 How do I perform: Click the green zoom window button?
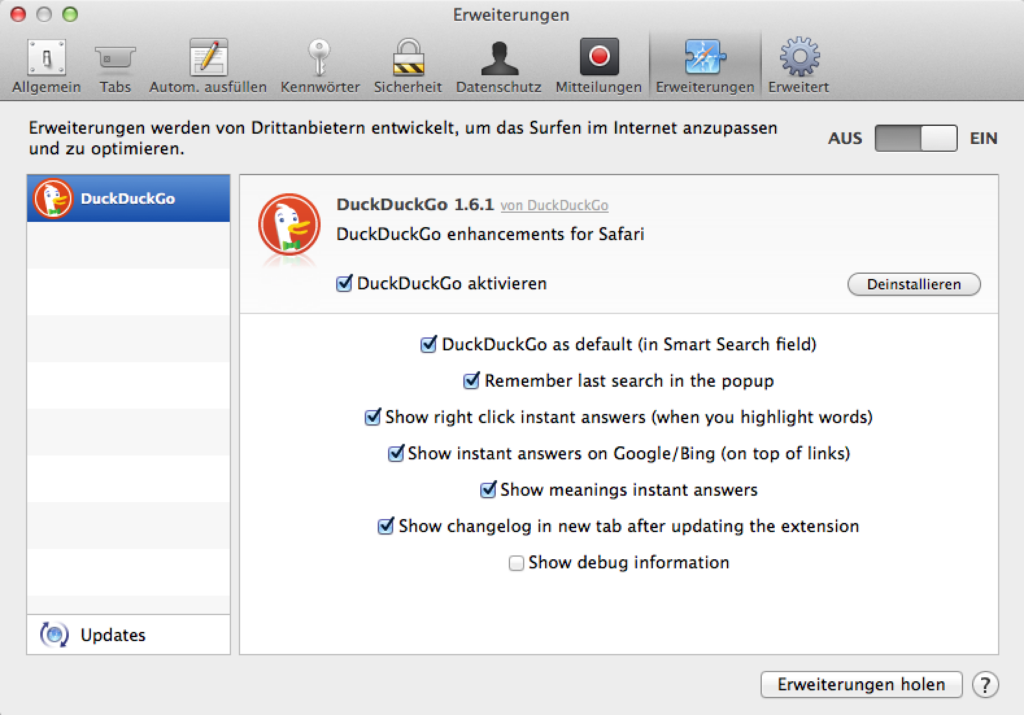tap(70, 14)
